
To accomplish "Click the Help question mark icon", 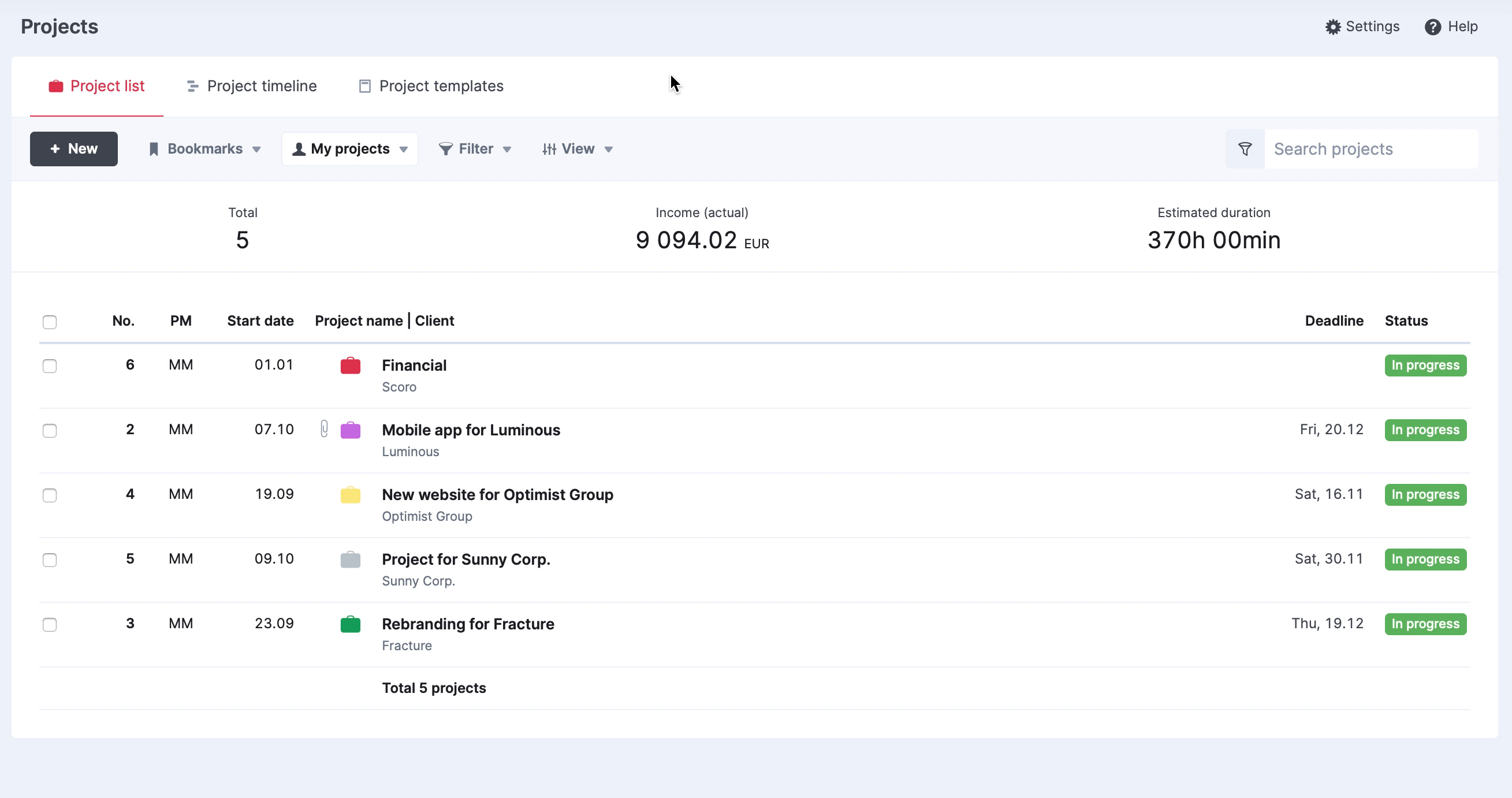I will [x=1433, y=27].
